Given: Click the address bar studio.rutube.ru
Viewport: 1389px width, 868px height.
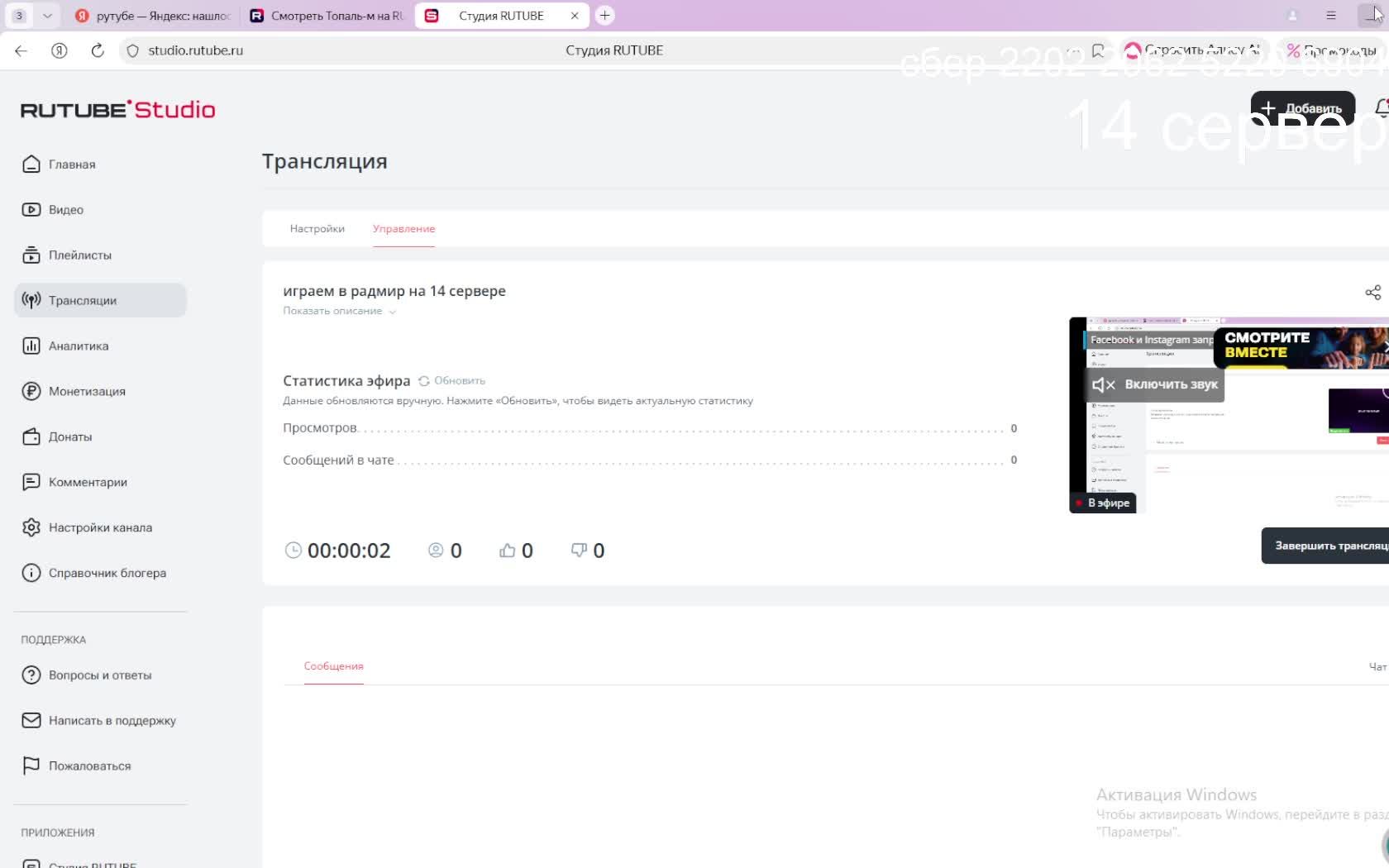Looking at the screenshot, I should [x=195, y=50].
